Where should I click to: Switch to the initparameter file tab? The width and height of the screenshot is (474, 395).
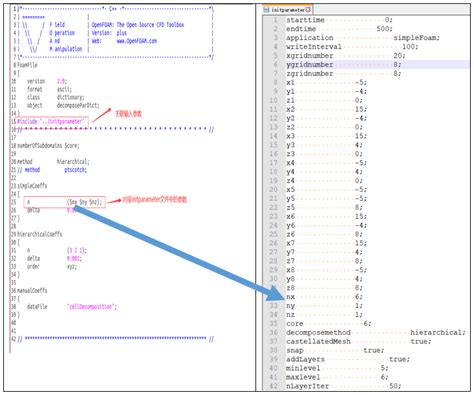[x=287, y=10]
